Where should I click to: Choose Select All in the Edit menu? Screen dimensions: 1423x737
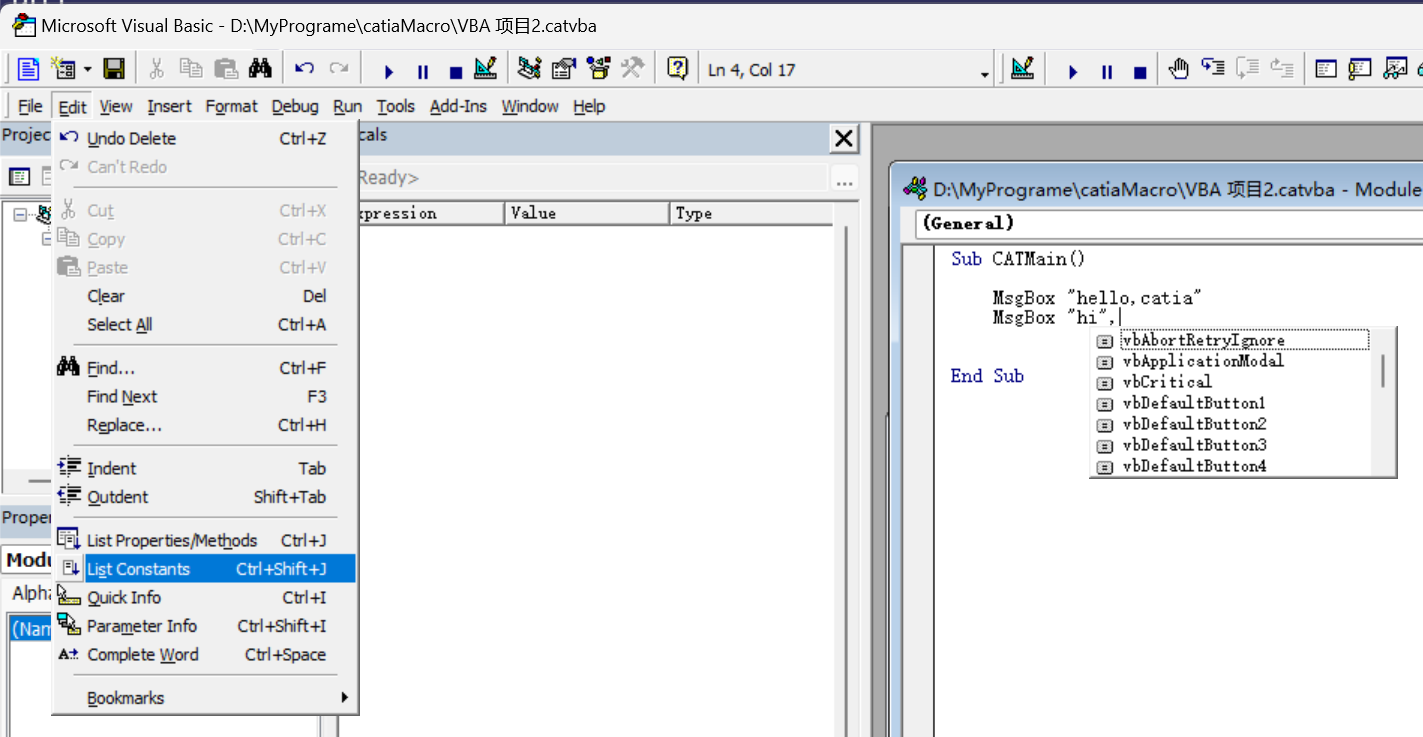(205, 325)
